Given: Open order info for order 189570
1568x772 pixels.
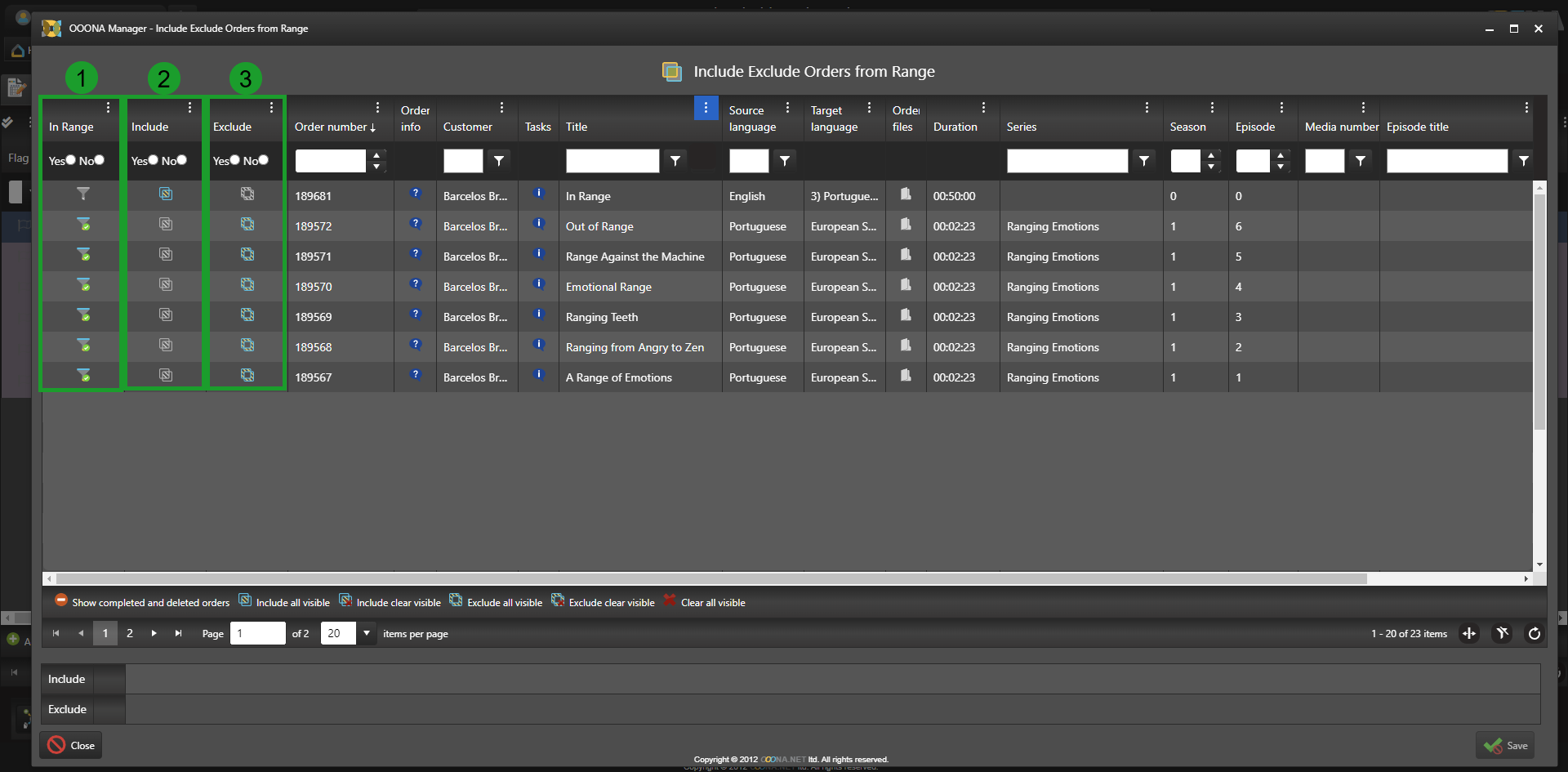Looking at the screenshot, I should [x=416, y=284].
